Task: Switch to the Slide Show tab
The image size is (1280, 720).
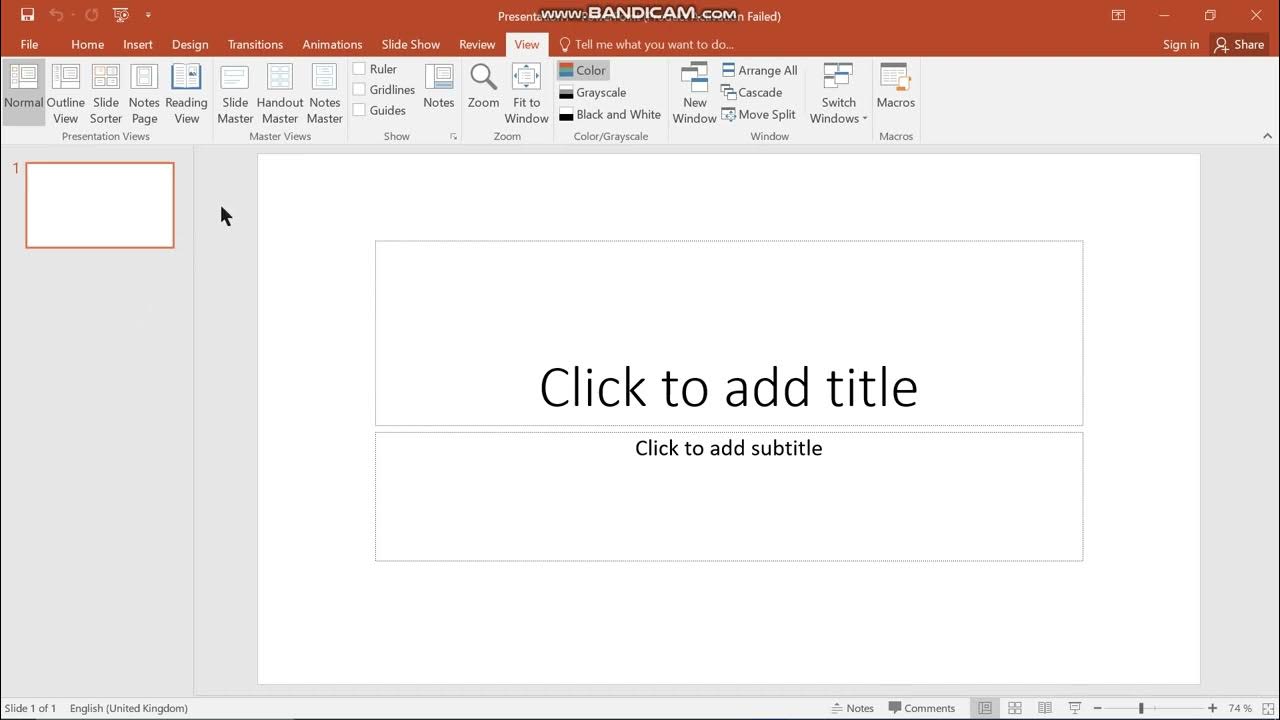Action: 411,44
